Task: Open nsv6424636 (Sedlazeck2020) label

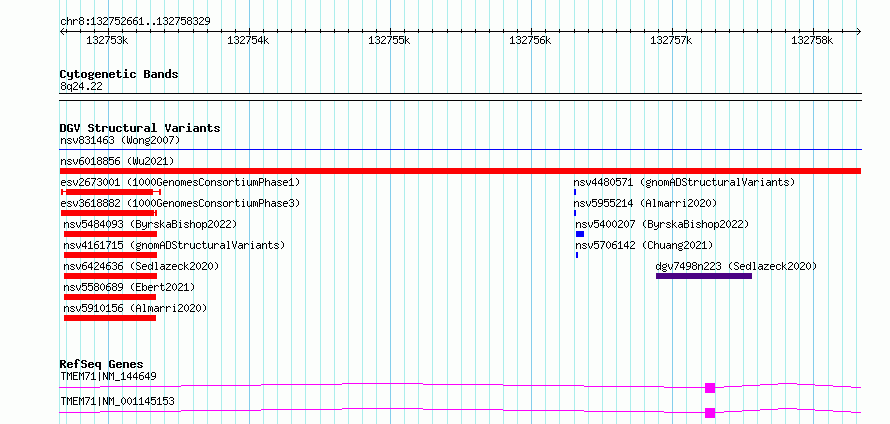Action: point(141,266)
